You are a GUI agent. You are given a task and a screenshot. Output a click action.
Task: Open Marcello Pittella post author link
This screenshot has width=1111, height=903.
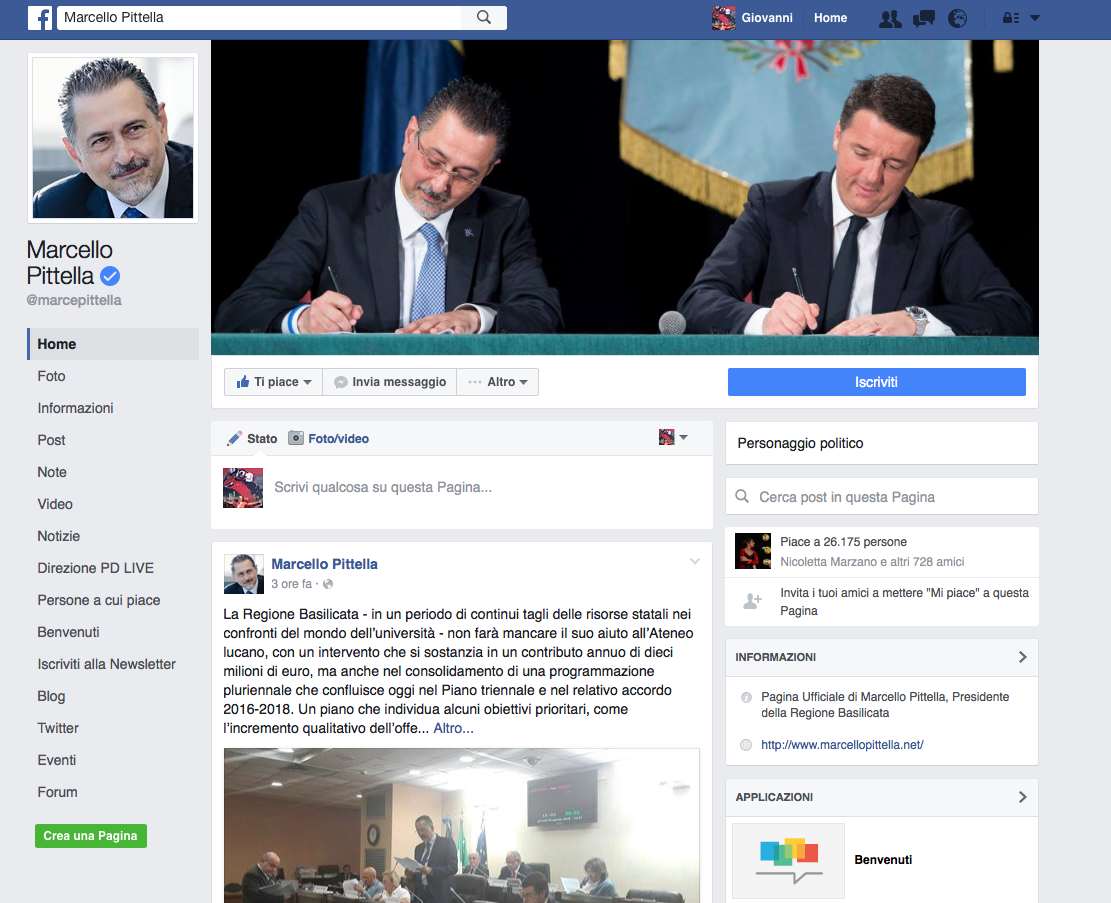324,564
